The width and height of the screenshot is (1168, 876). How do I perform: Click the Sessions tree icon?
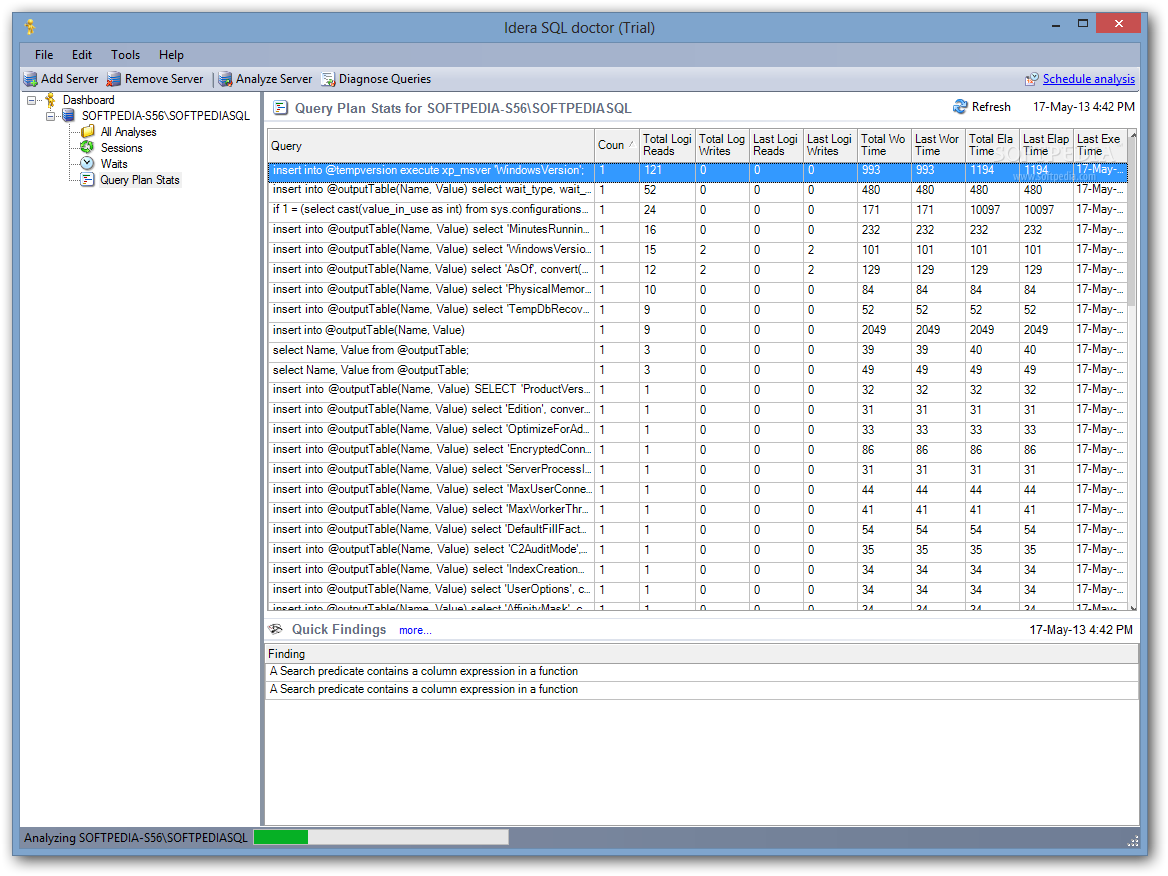pyautogui.click(x=87, y=147)
